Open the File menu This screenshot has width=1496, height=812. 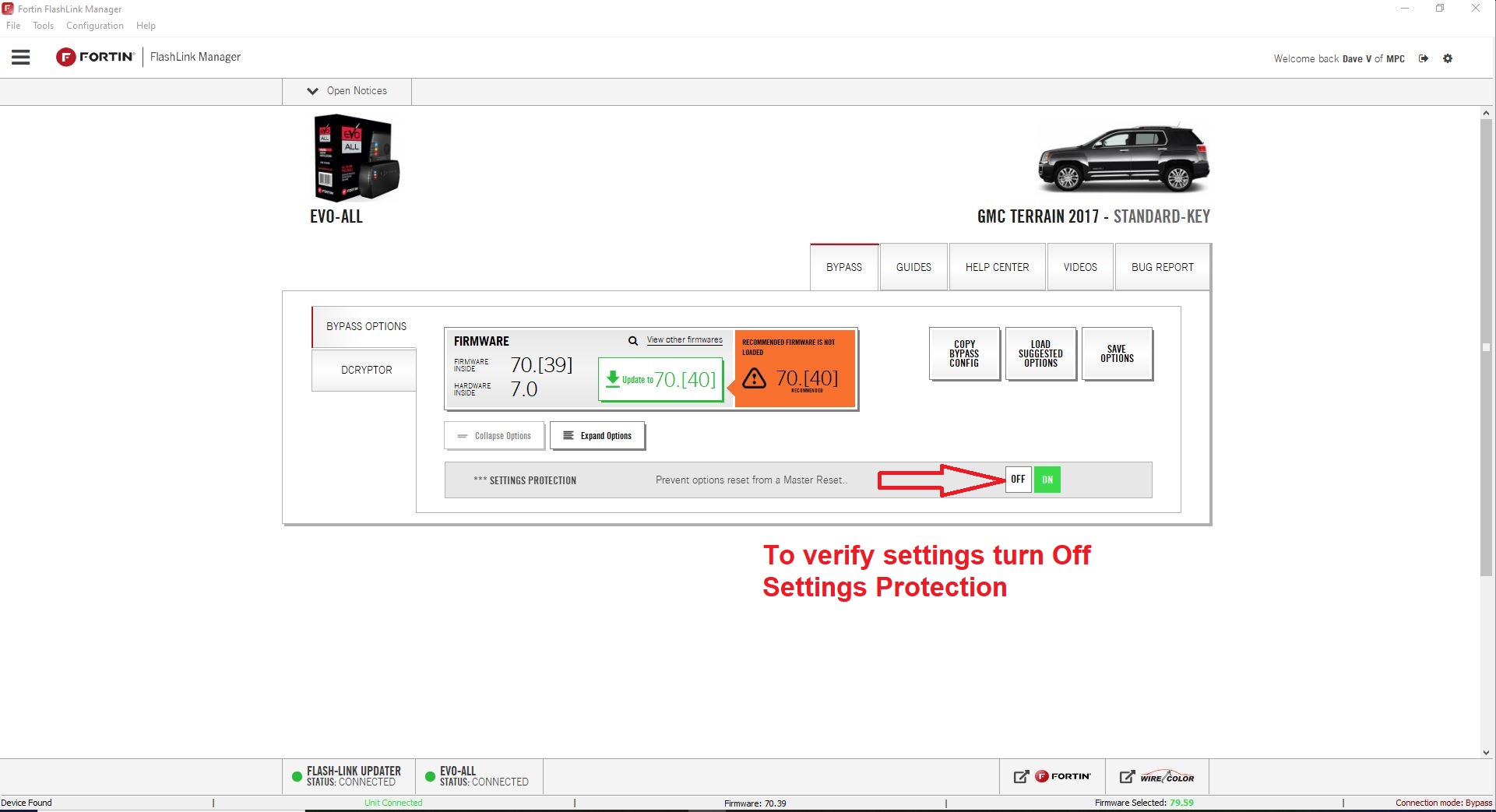13,26
